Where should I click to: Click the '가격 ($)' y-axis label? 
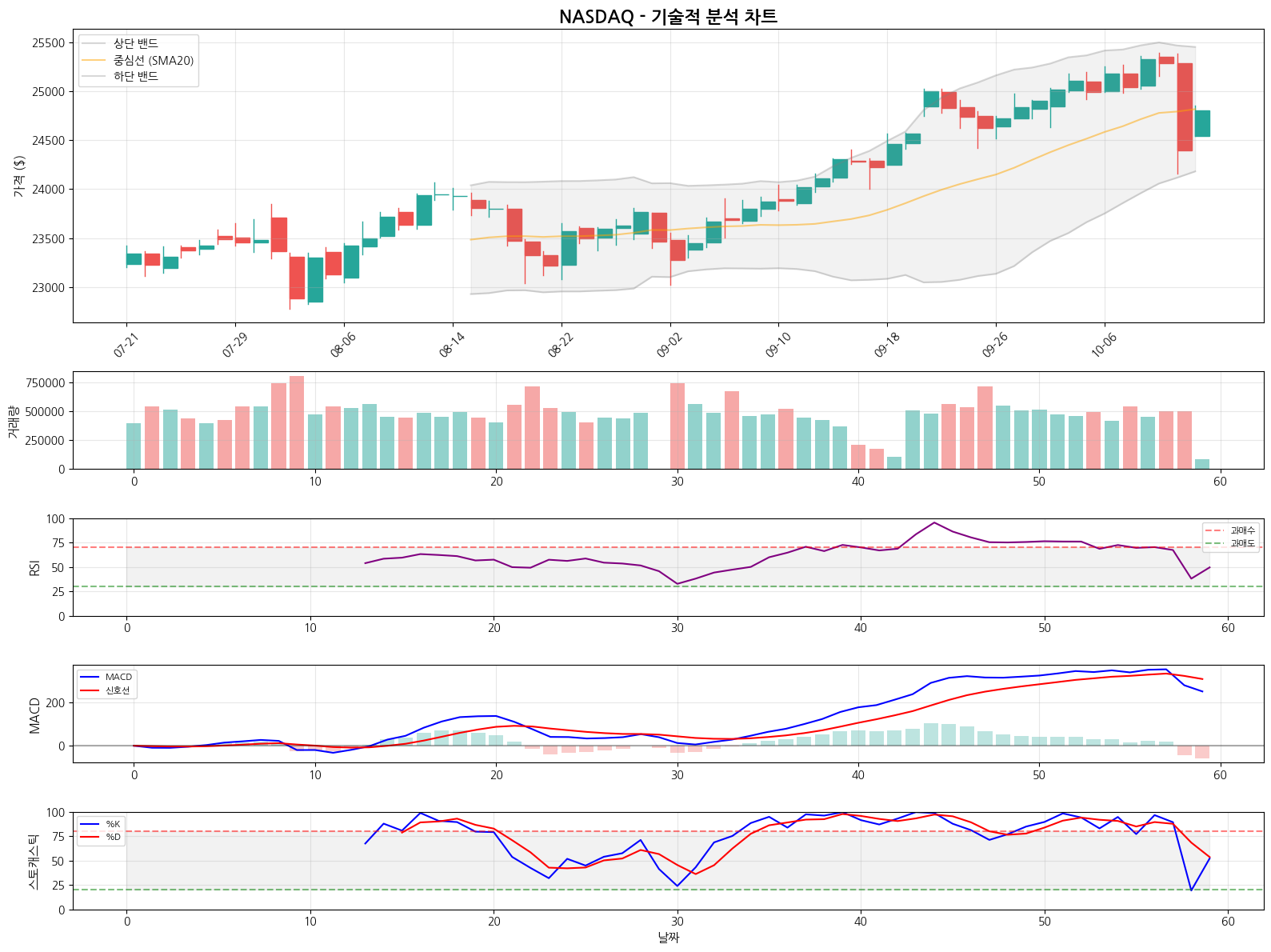click(x=19, y=176)
